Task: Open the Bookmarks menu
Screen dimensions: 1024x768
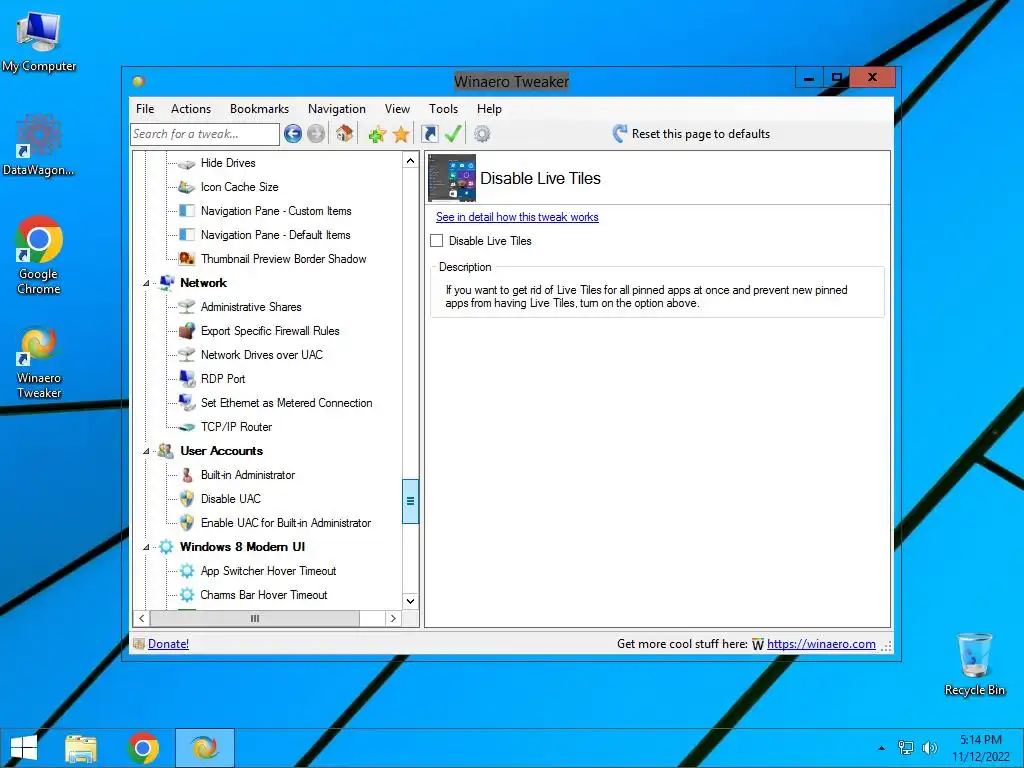Action: (259, 109)
